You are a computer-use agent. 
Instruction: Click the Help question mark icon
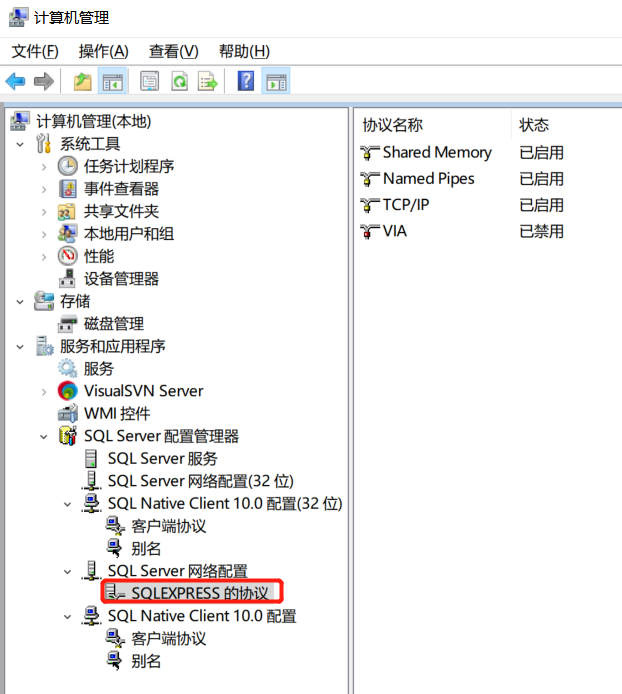(246, 81)
